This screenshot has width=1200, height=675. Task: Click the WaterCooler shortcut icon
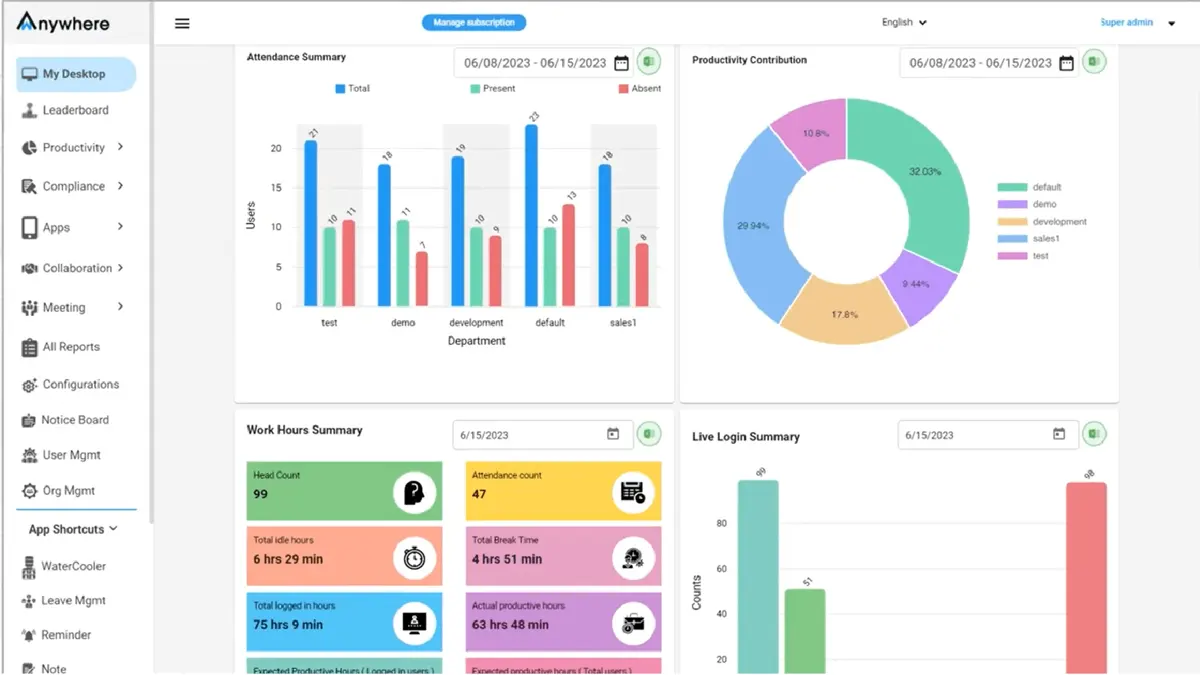[x=30, y=567]
